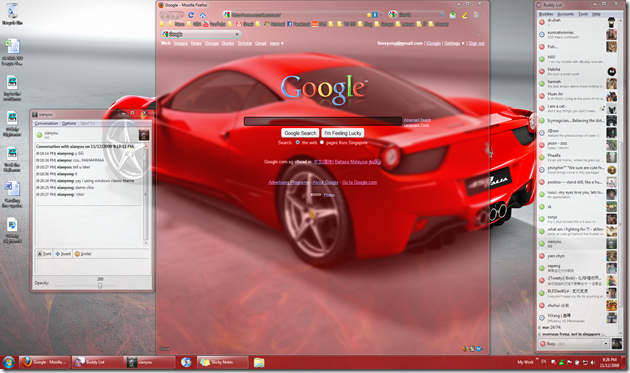The image size is (630, 373).
Task: Click the dr.shah buddy avatar
Action: (611, 22)
